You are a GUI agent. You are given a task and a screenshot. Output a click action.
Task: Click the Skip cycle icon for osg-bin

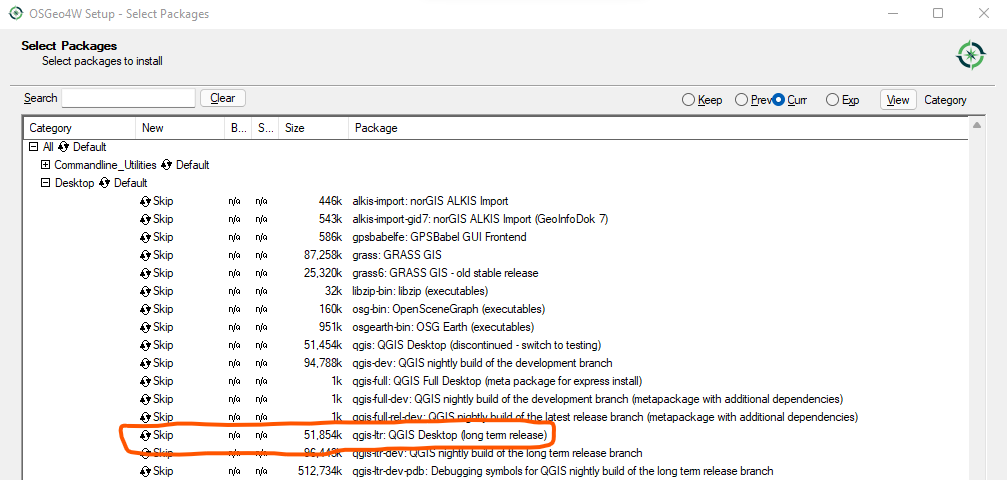(x=146, y=309)
